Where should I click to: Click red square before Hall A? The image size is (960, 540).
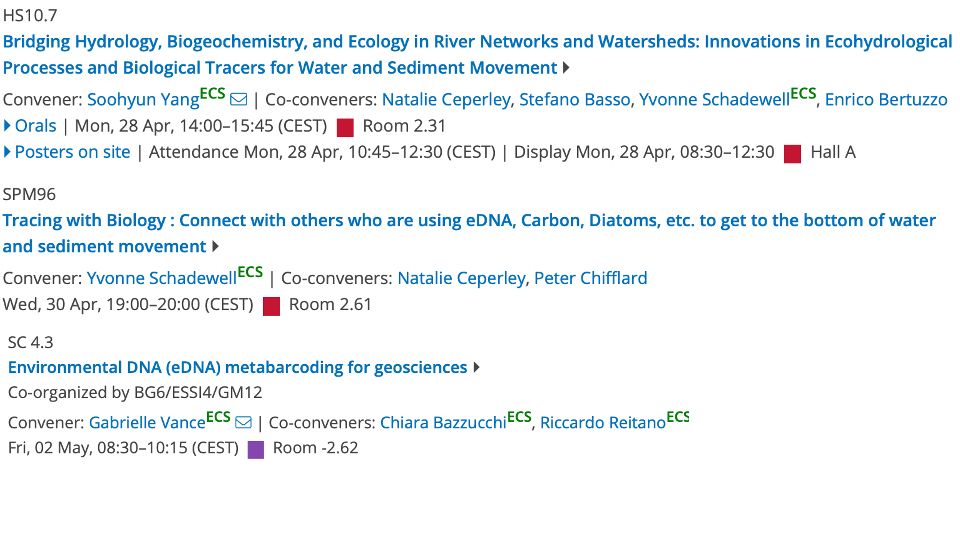click(792, 154)
